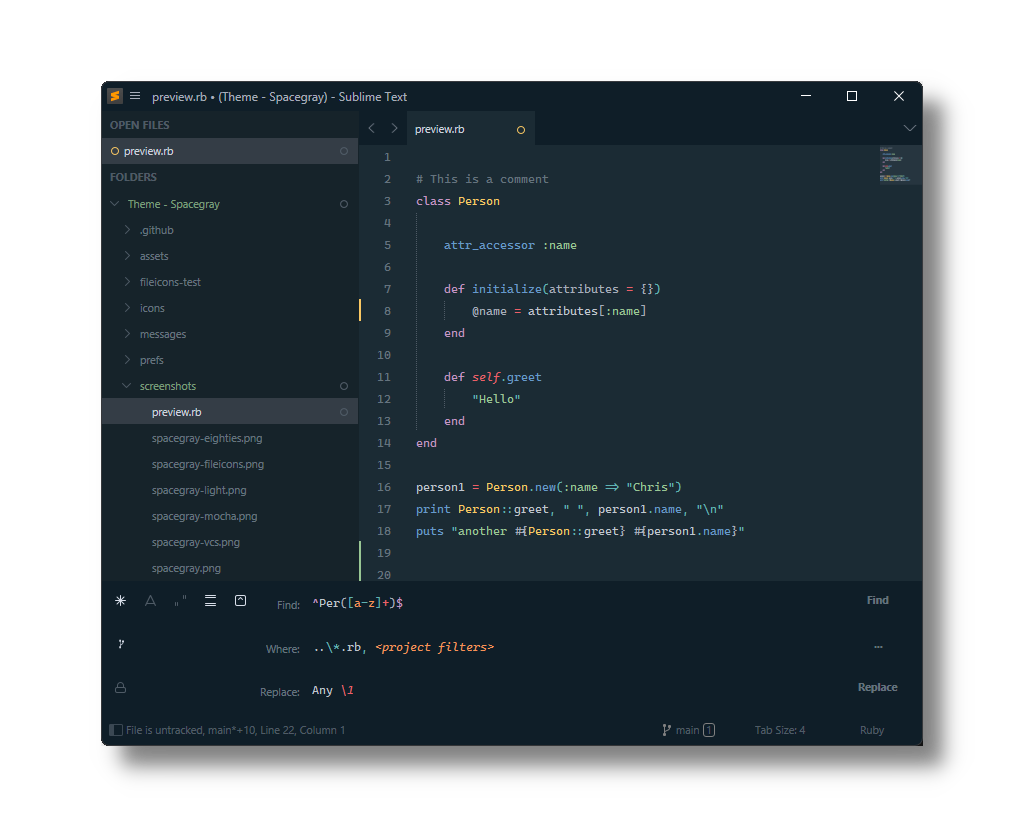This screenshot has width=1024, height=828.
Task: Click the OPEN FILES heading
Action: point(140,125)
